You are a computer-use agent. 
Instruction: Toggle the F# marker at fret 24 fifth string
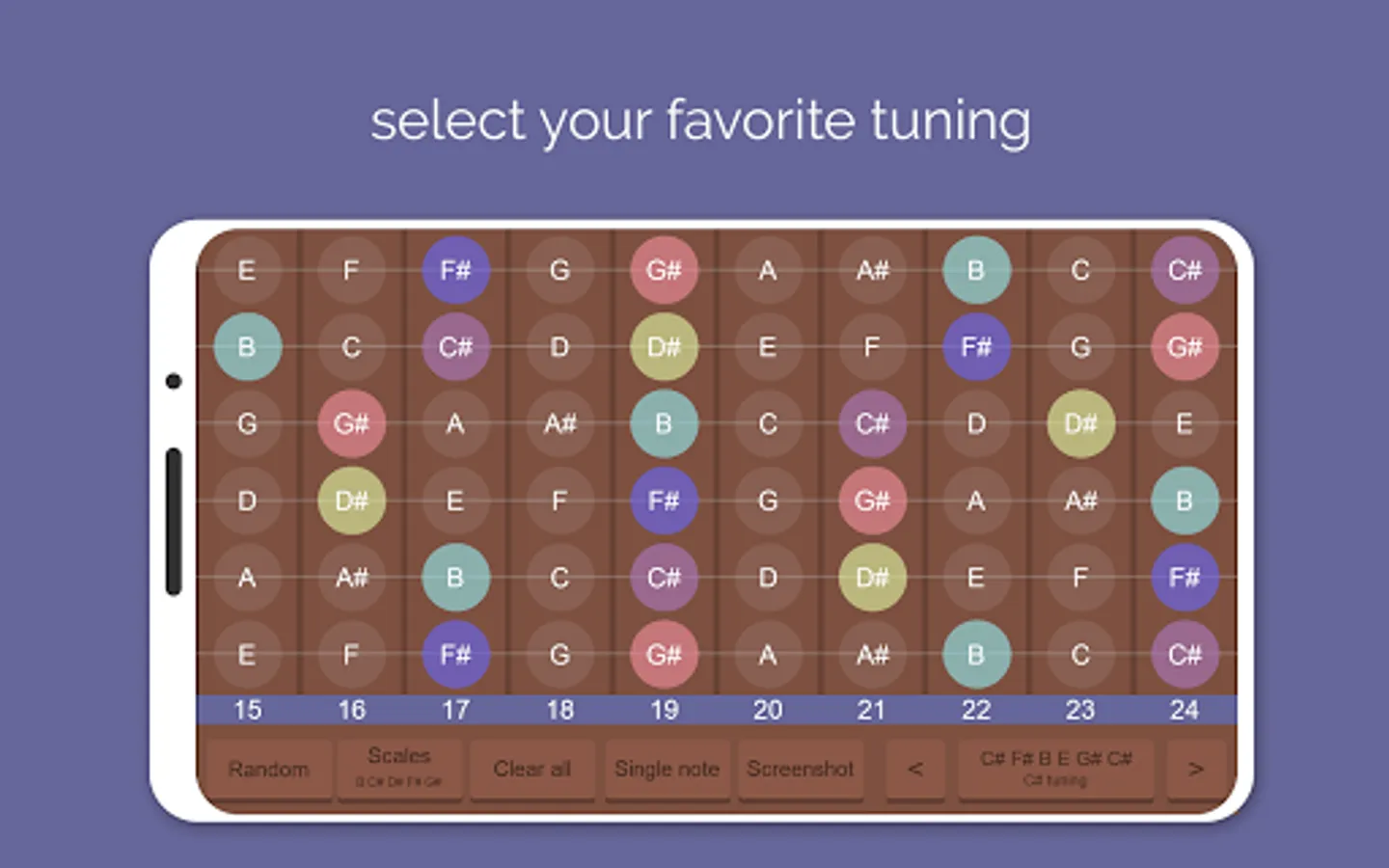coord(1185,578)
